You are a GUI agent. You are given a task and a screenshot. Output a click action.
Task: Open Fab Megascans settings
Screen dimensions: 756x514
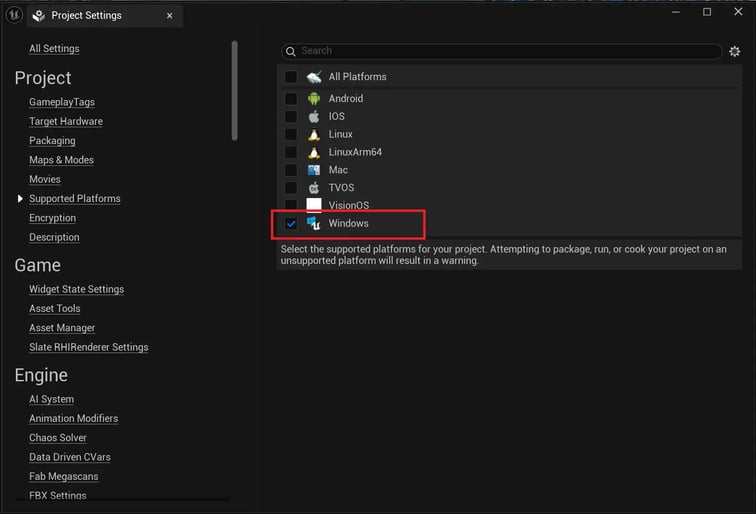pos(64,476)
